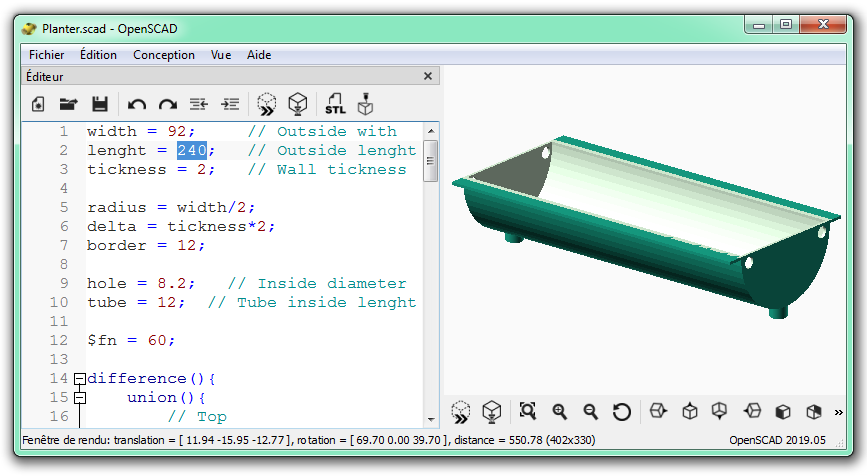
Task: Click the editor vertical scrollbar thumb
Action: [431, 161]
